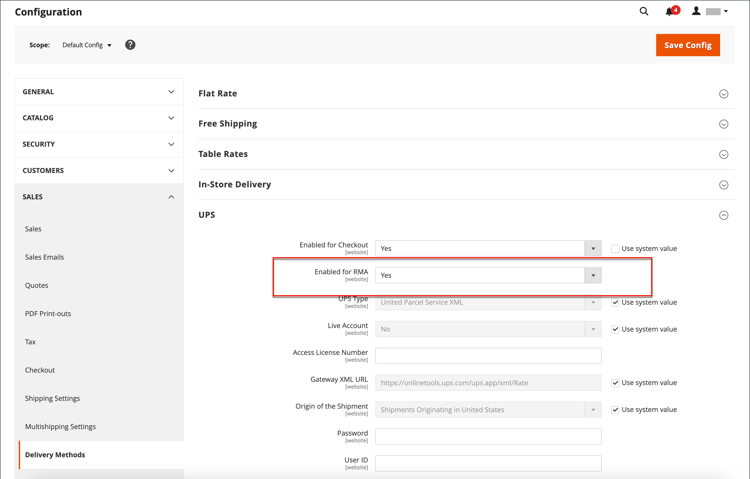The image size is (750, 479).
Task: Open the search magnifier icon
Action: pyautogui.click(x=644, y=11)
